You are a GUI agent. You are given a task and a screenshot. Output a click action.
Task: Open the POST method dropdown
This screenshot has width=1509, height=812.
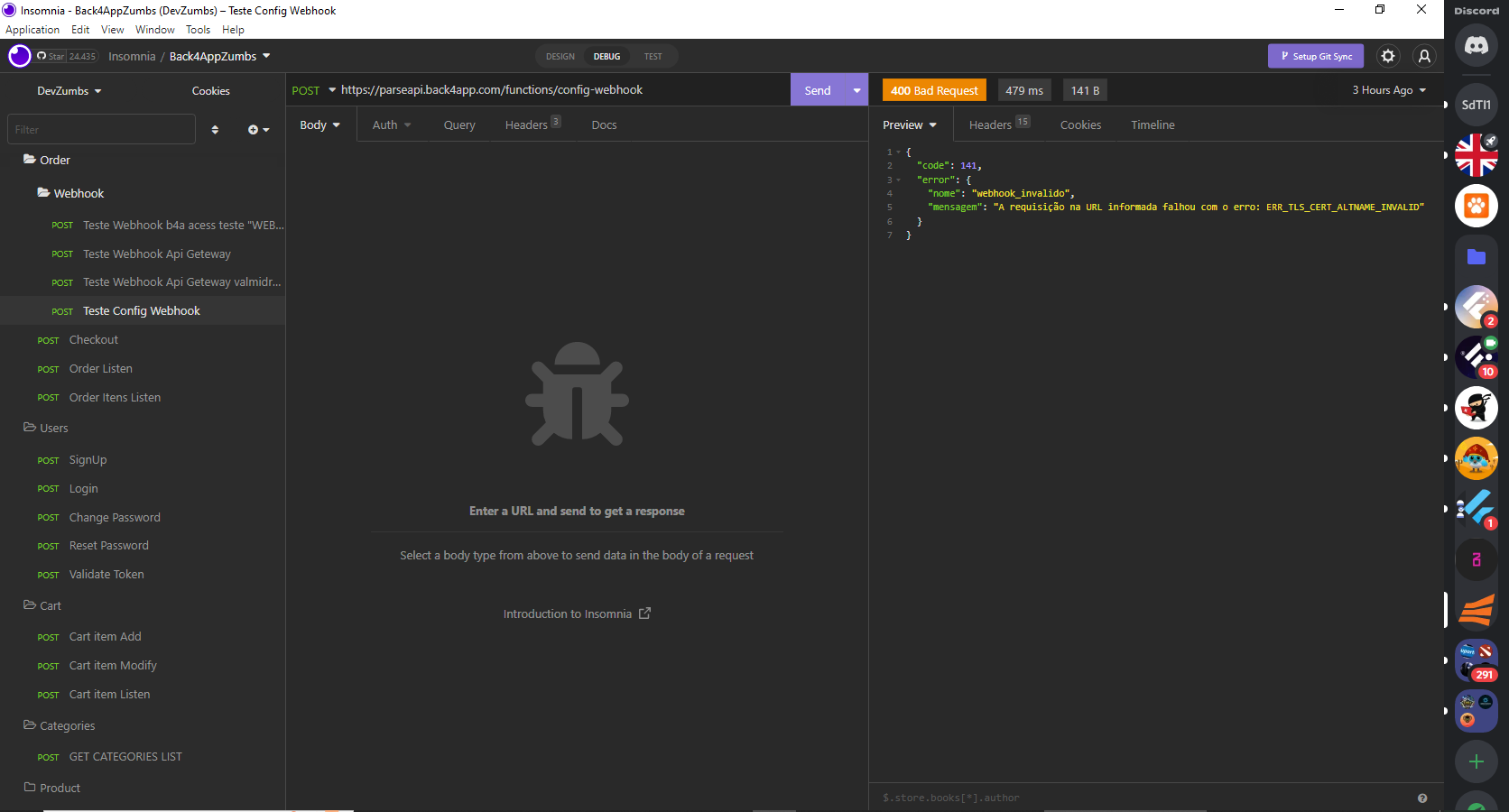[x=313, y=90]
